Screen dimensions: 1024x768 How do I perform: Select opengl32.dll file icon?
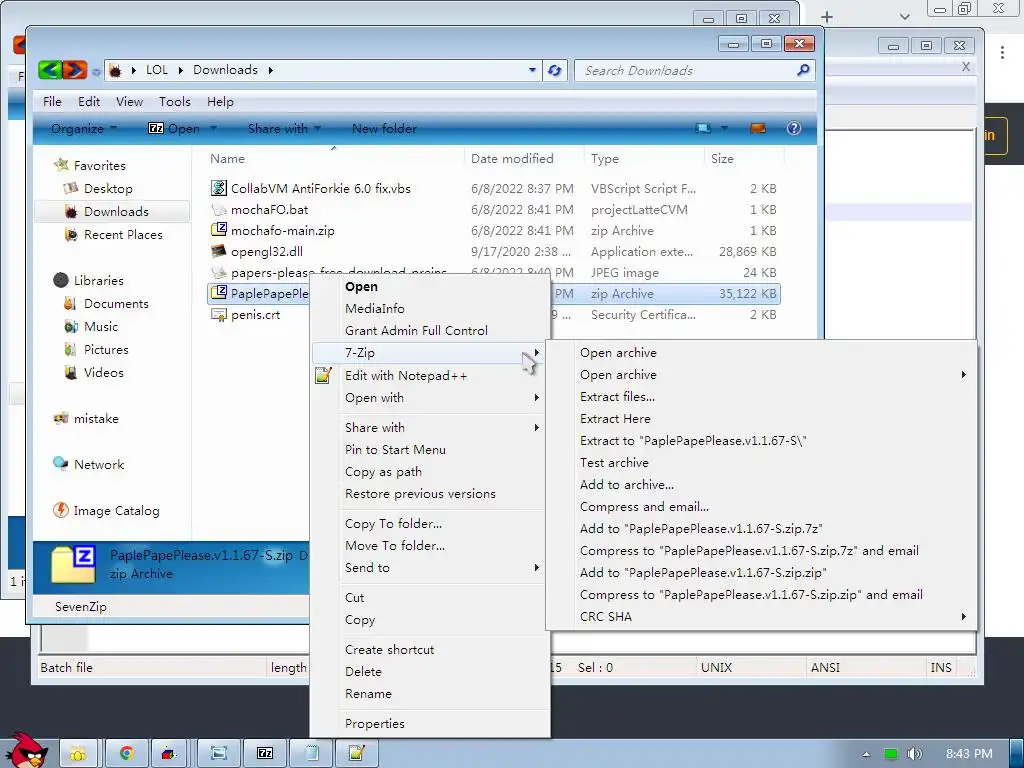tap(219, 251)
